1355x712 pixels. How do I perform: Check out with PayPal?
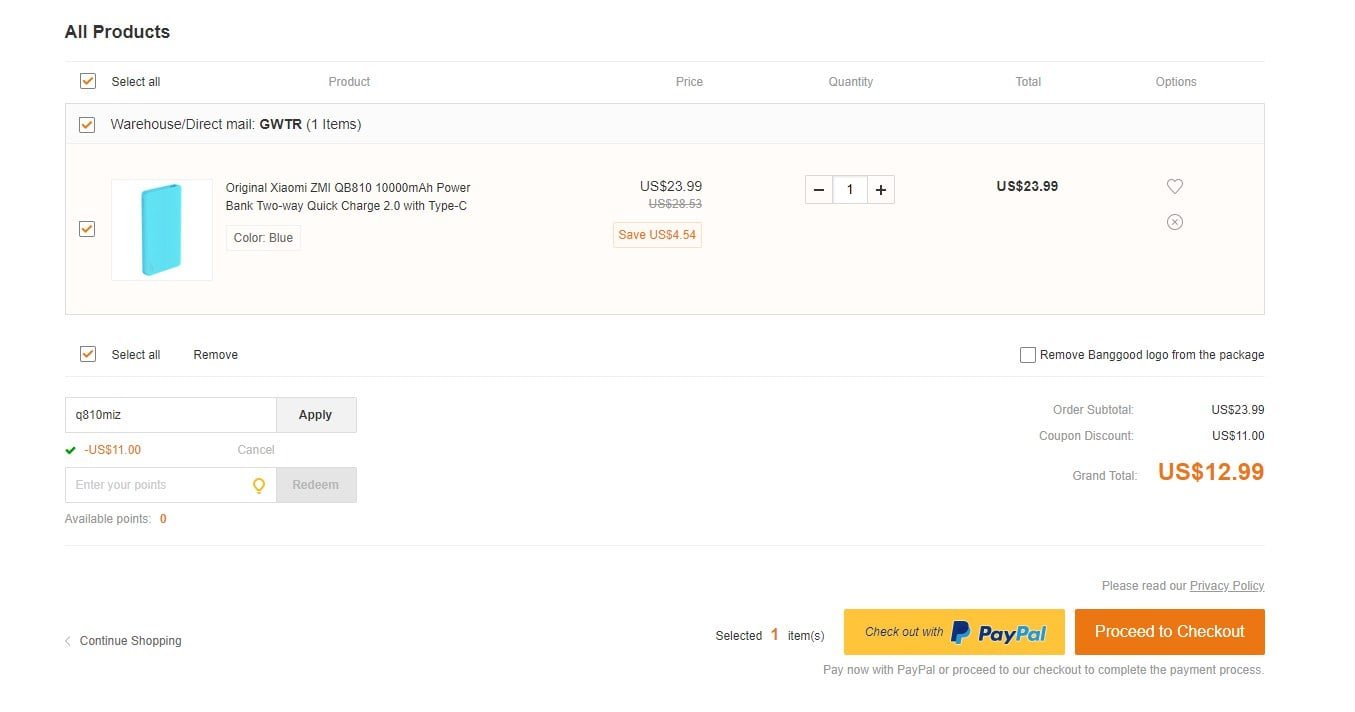coord(954,632)
